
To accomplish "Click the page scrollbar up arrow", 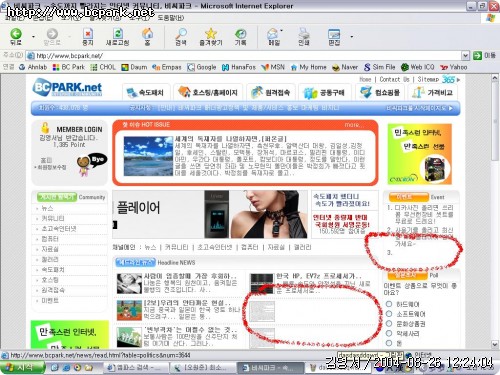I will click(x=495, y=78).
